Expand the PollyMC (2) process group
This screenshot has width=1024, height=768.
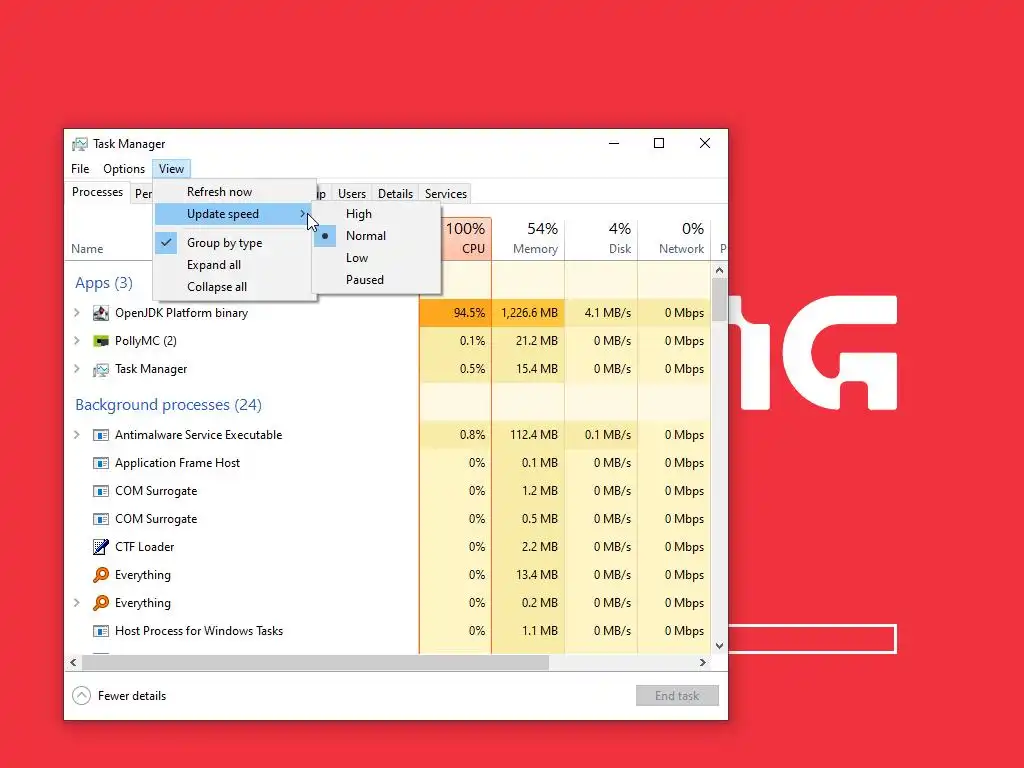77,341
